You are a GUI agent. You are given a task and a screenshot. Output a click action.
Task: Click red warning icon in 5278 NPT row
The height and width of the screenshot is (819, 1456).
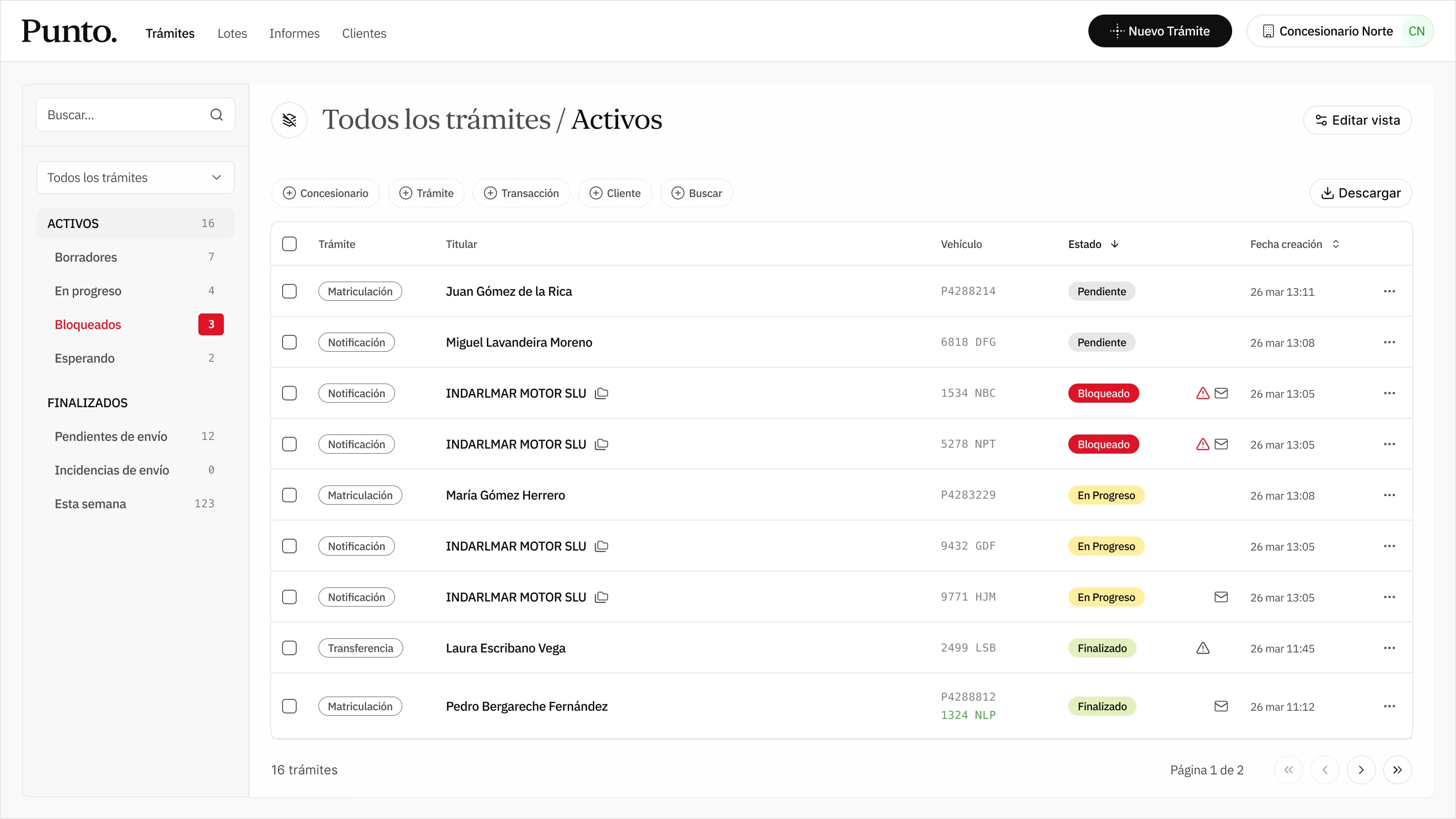[1203, 444]
